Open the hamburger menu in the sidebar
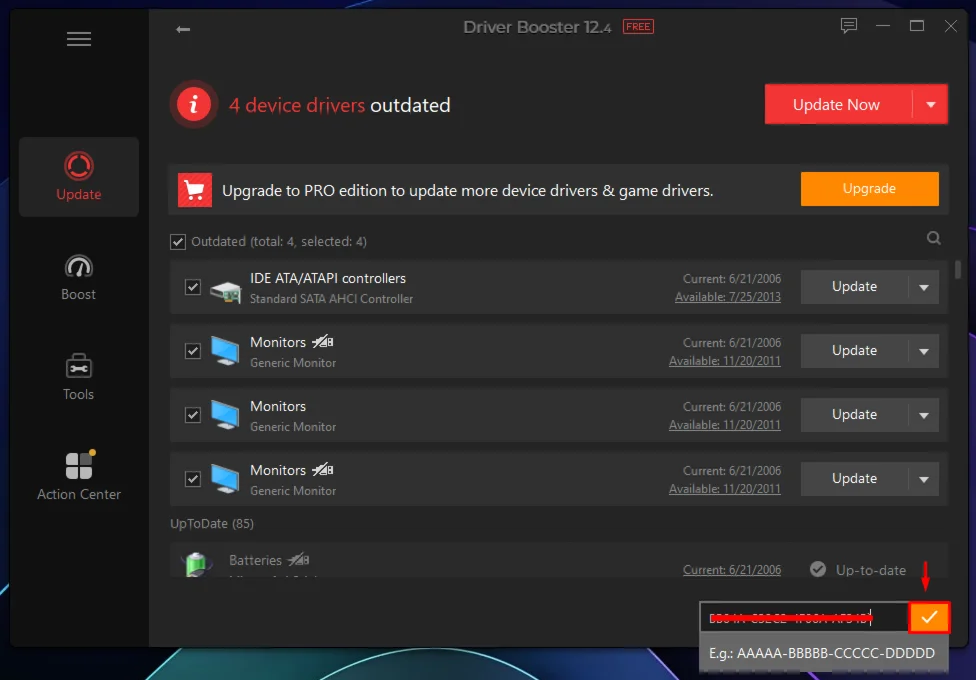This screenshot has height=680, width=976. tap(79, 39)
